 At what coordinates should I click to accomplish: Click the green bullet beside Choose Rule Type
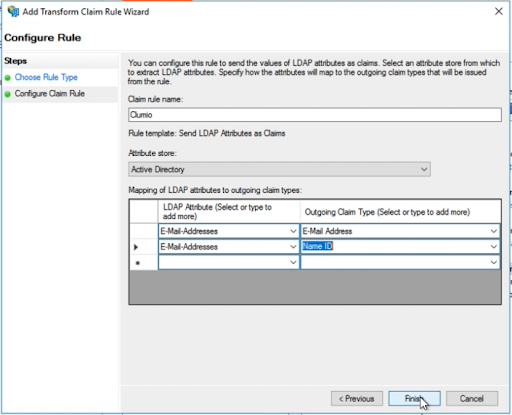8,78
